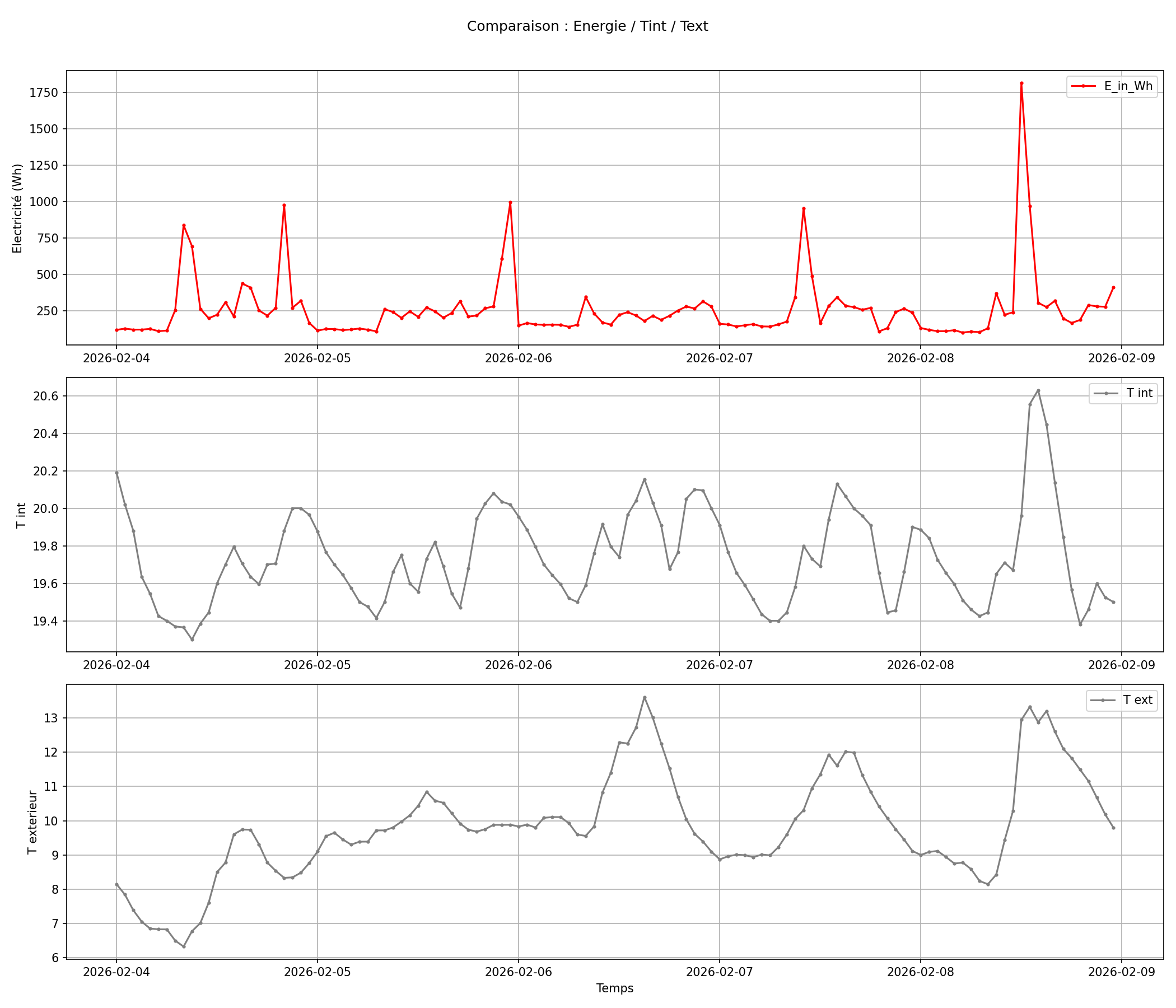Image resolution: width=1176 pixels, height=1008 pixels.
Task: Click the T int legend entry
Action: [x=1139, y=393]
